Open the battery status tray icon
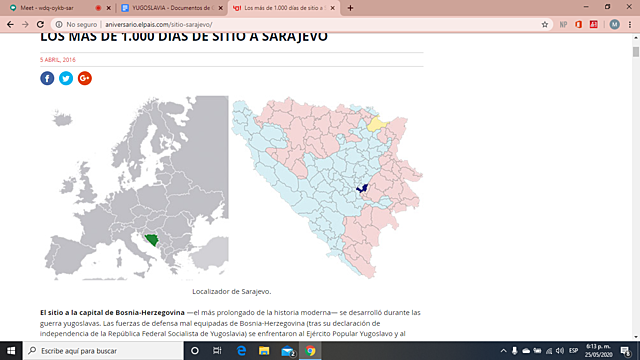 tap(538, 351)
